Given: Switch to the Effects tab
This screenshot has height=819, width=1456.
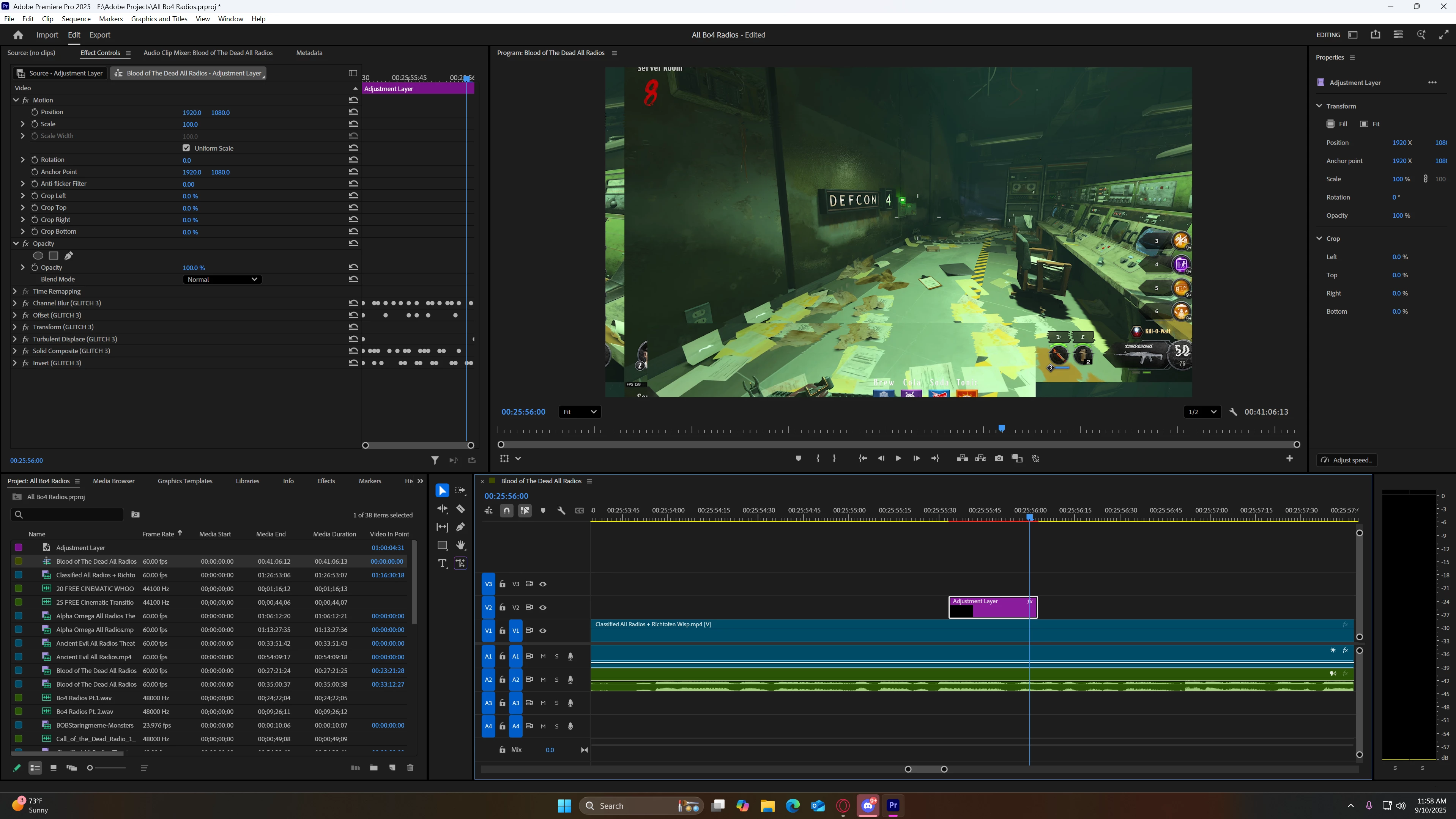Looking at the screenshot, I should [x=326, y=481].
